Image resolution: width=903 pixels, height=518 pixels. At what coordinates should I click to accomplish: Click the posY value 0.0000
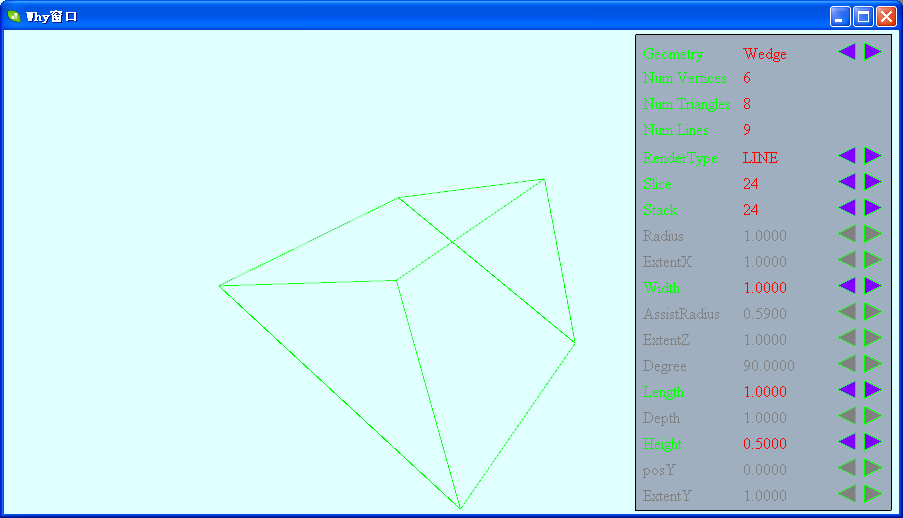point(765,470)
